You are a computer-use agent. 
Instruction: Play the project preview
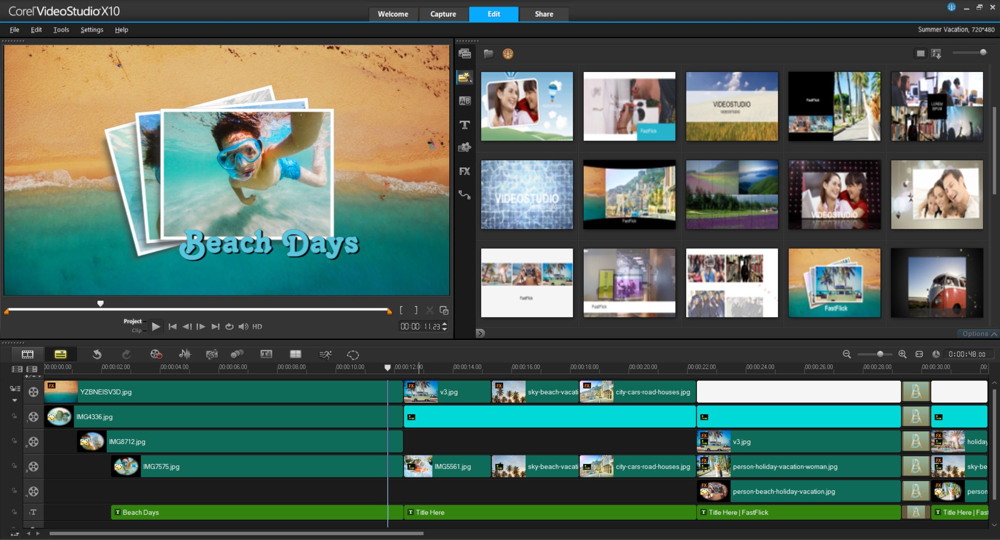click(156, 326)
